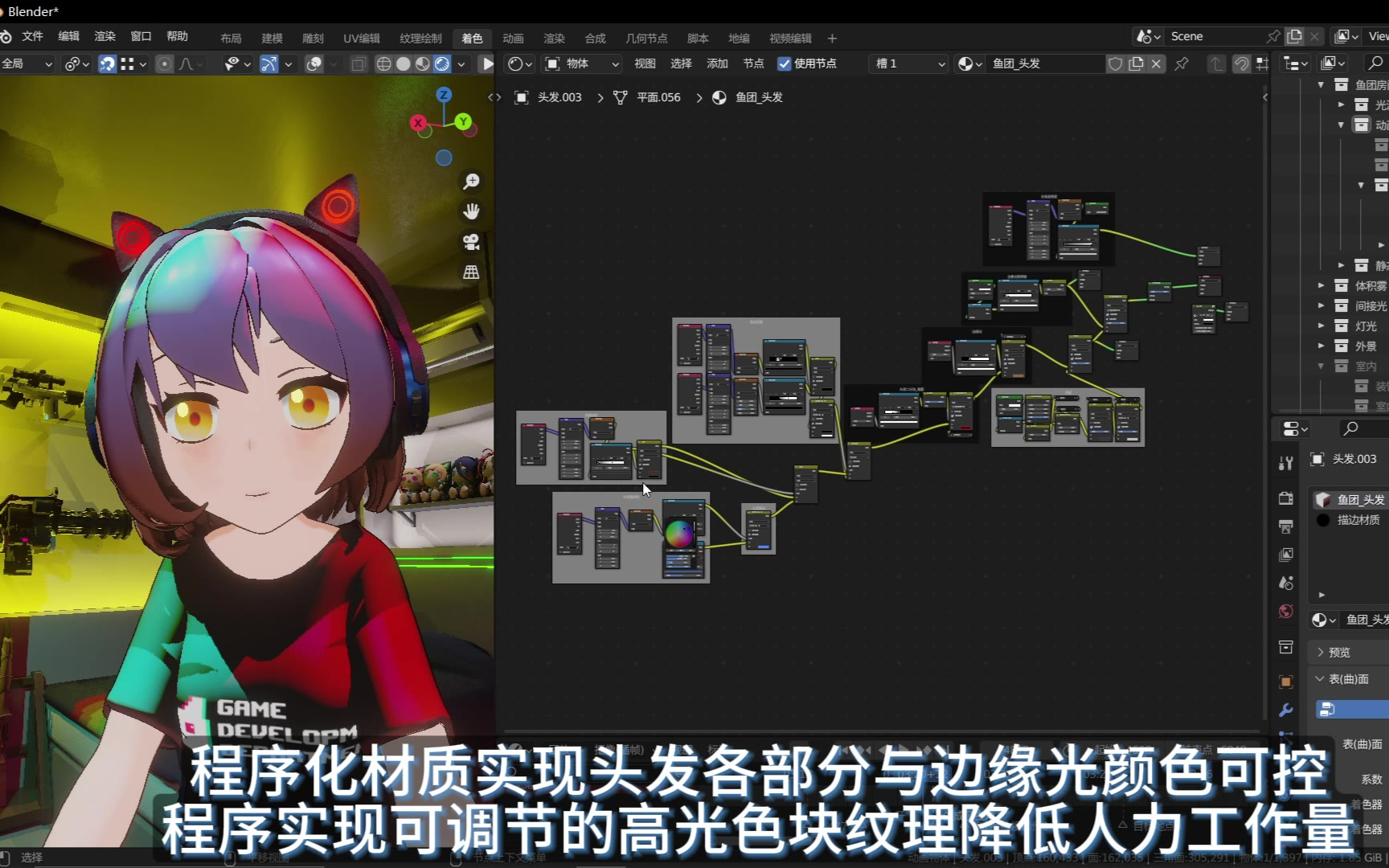Open outliner display mode dropdown
The image size is (1389, 868).
tap(1297, 63)
